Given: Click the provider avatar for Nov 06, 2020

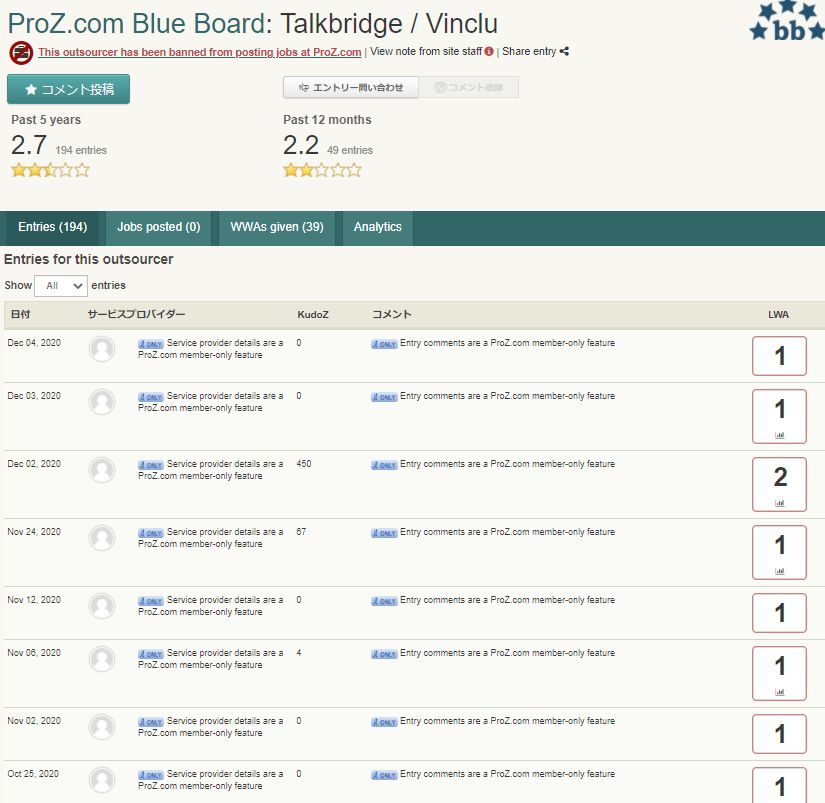Looking at the screenshot, I should point(102,659).
